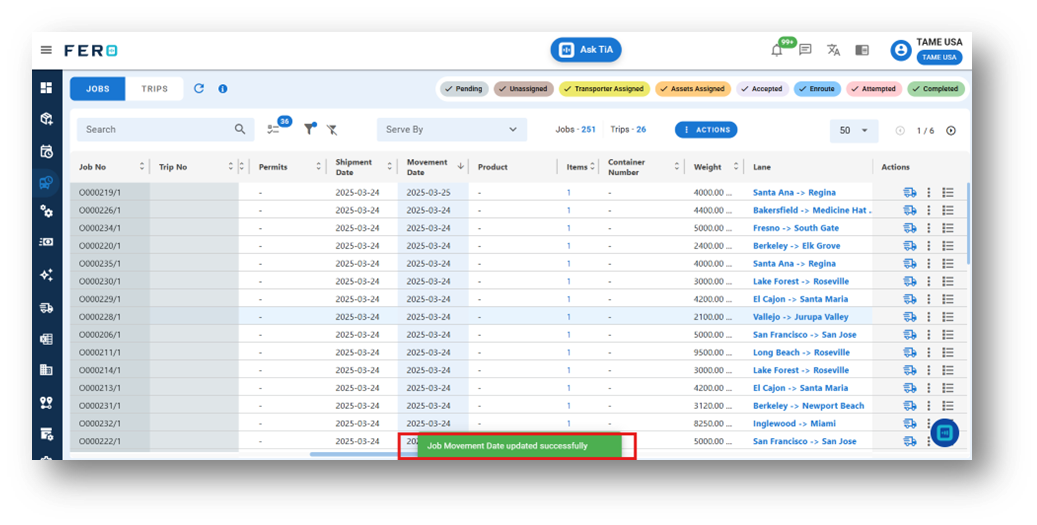Open the calendar schedule icon in sidebar
This screenshot has height=525, width=1037.
46,151
